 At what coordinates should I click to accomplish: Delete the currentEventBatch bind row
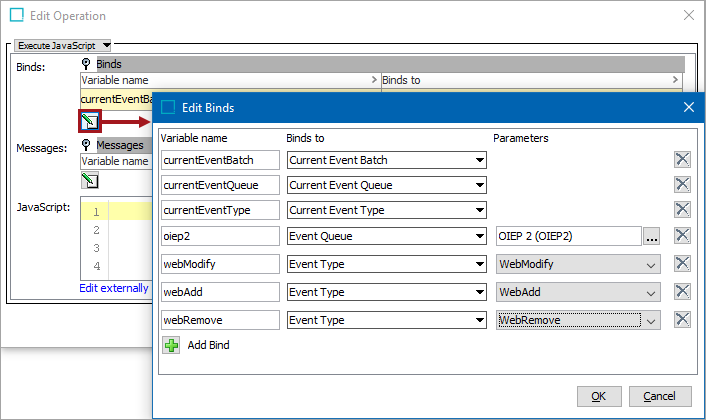pos(683,159)
